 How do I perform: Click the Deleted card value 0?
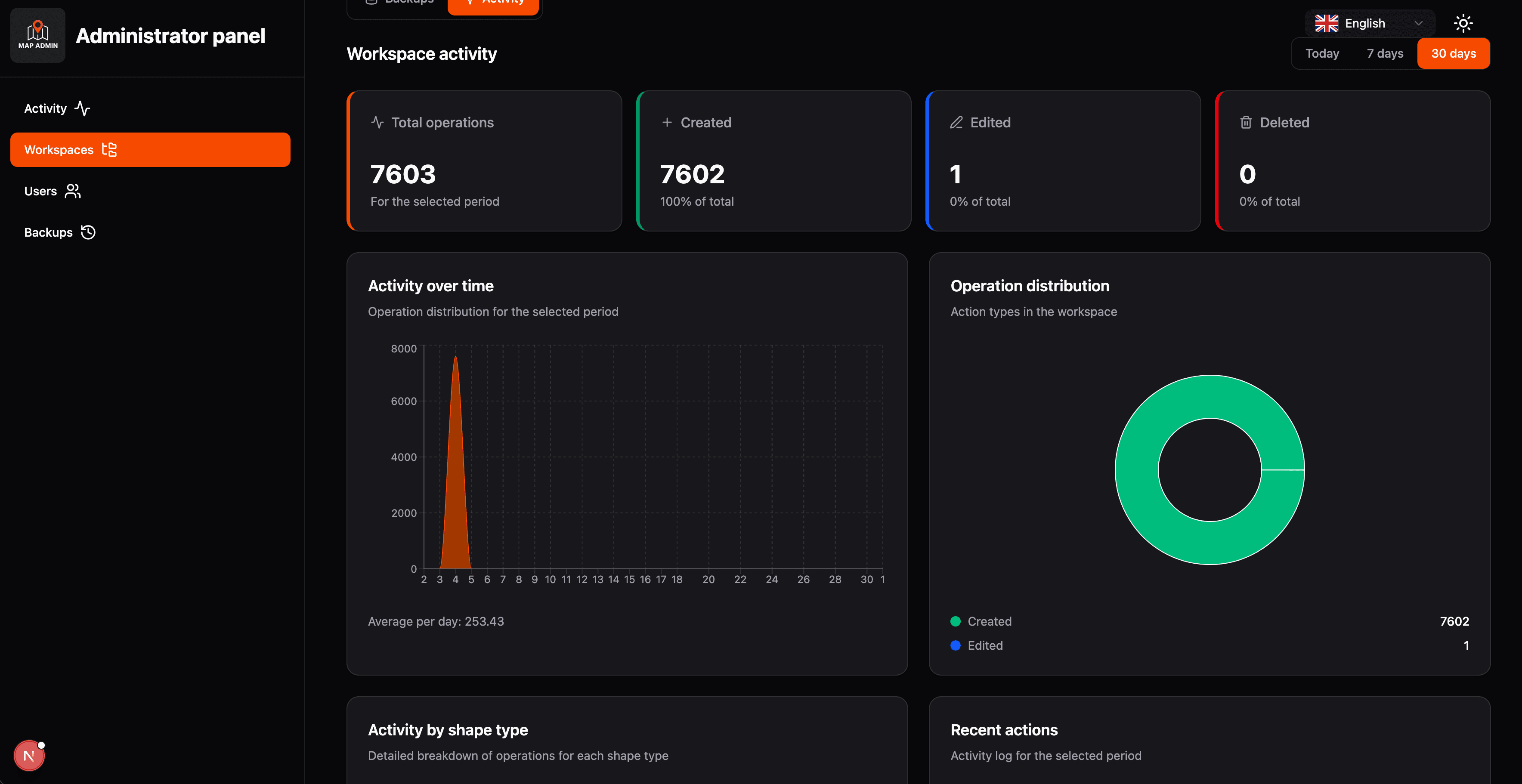pyautogui.click(x=1247, y=174)
